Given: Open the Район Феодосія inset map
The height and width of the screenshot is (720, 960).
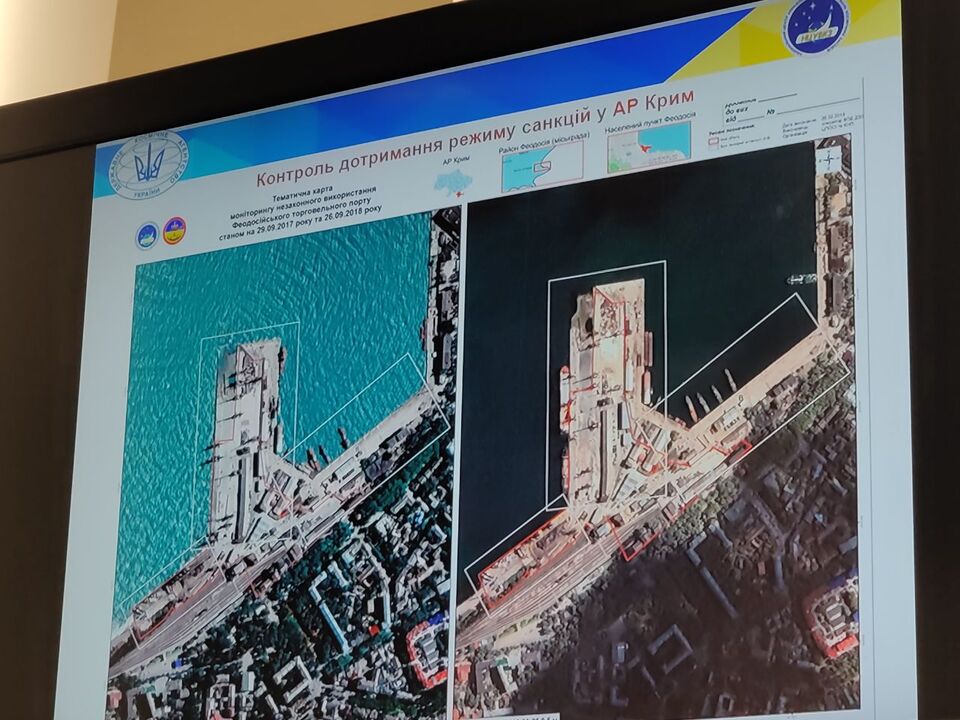Looking at the screenshot, I should coord(541,165).
